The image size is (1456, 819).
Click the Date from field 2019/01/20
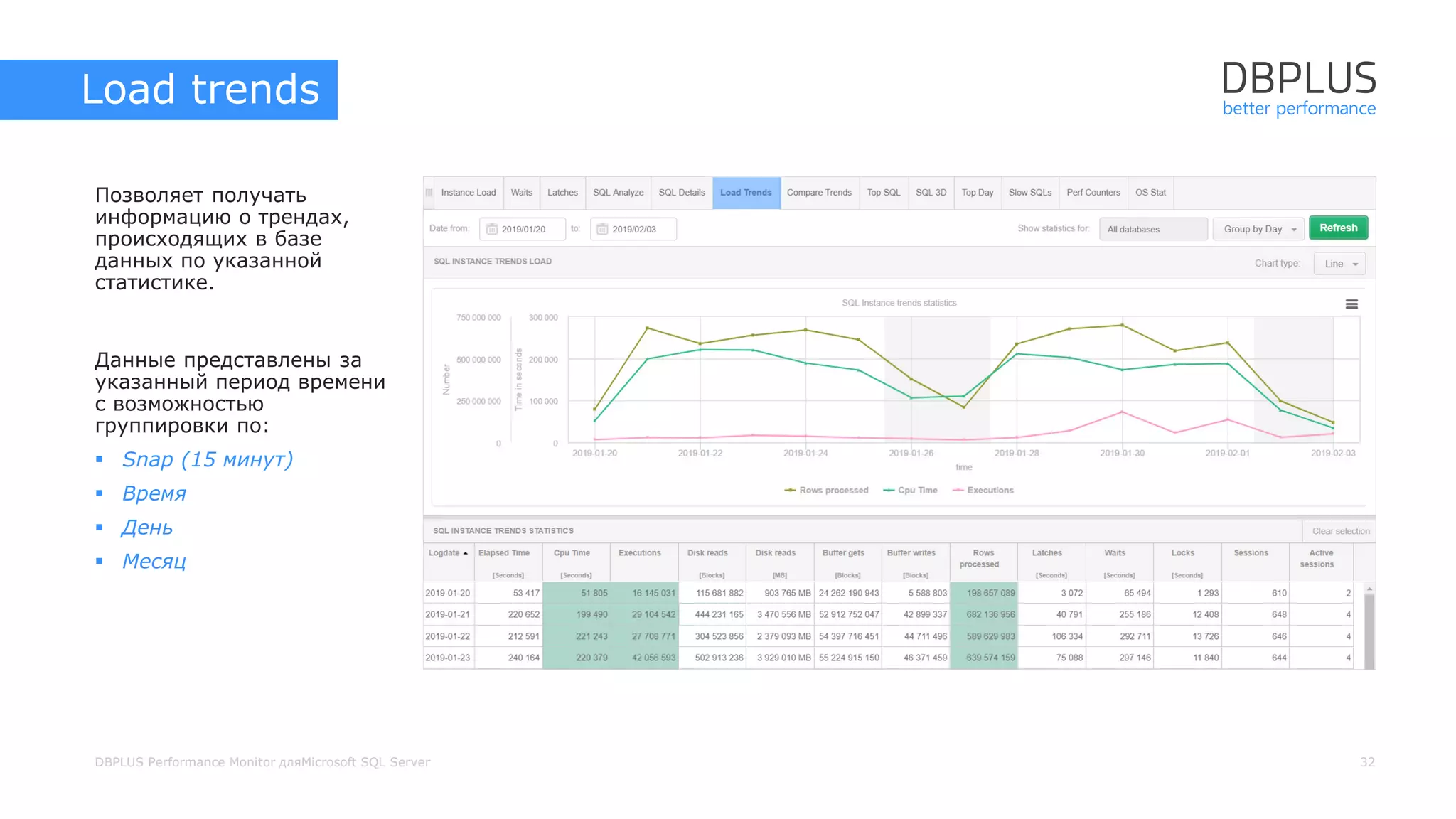point(523,229)
